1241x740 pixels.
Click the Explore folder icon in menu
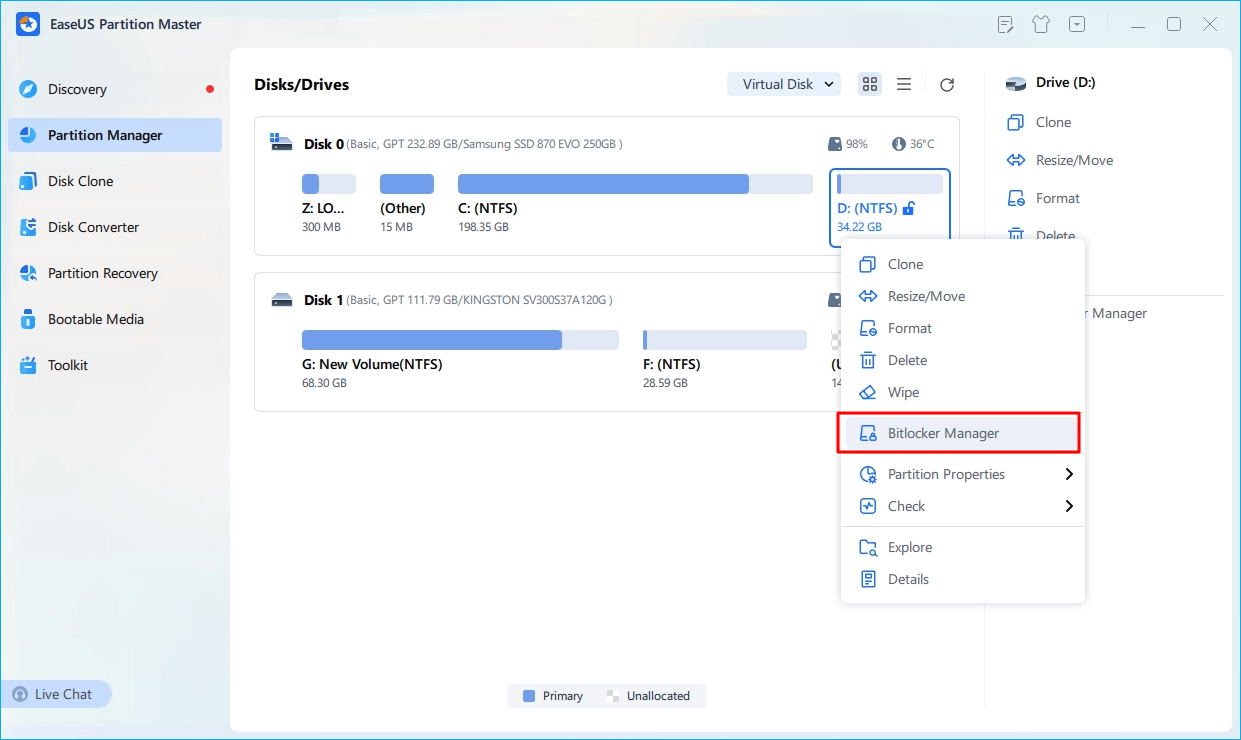pyautogui.click(x=868, y=547)
